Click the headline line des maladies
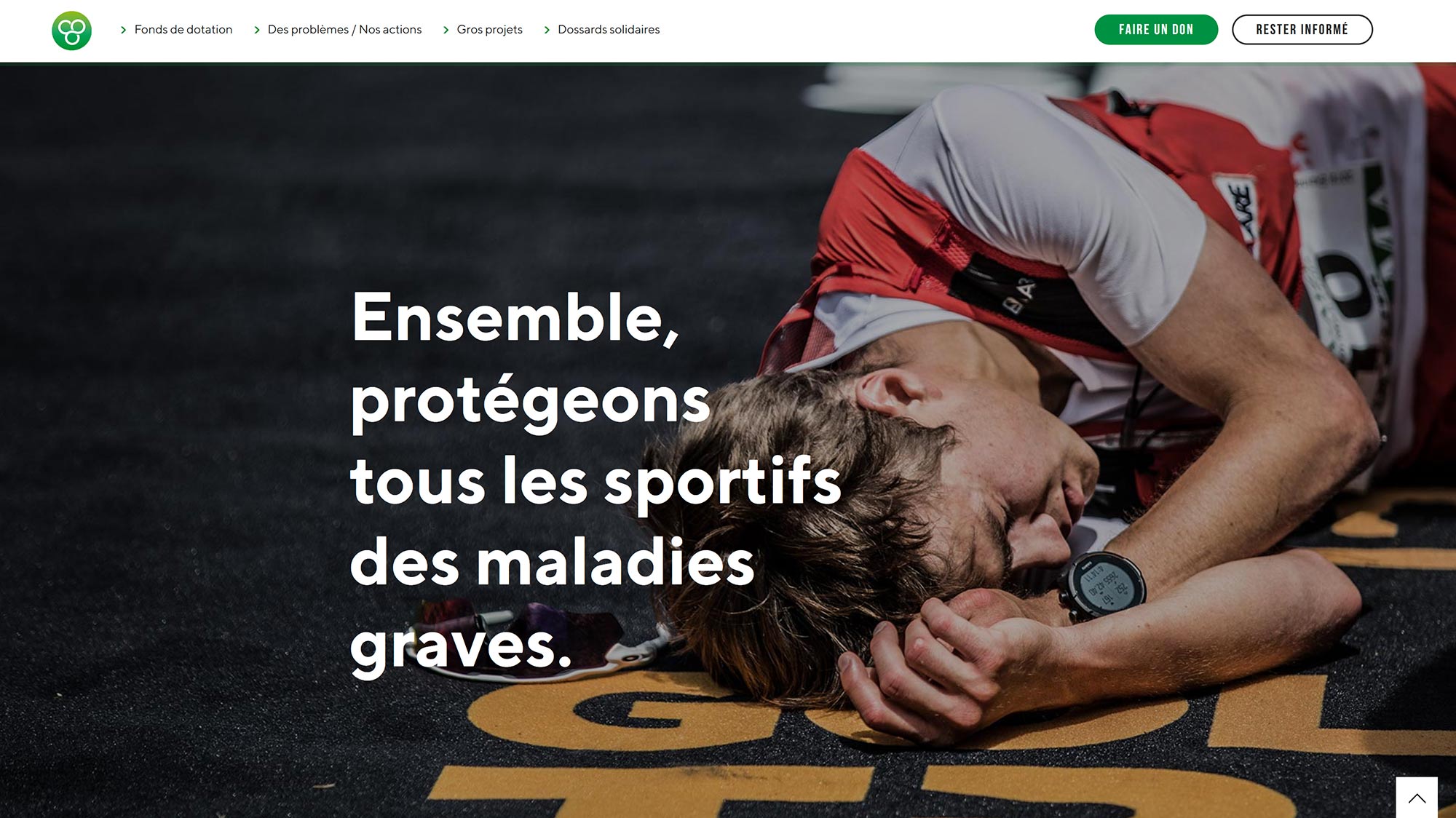 click(553, 563)
